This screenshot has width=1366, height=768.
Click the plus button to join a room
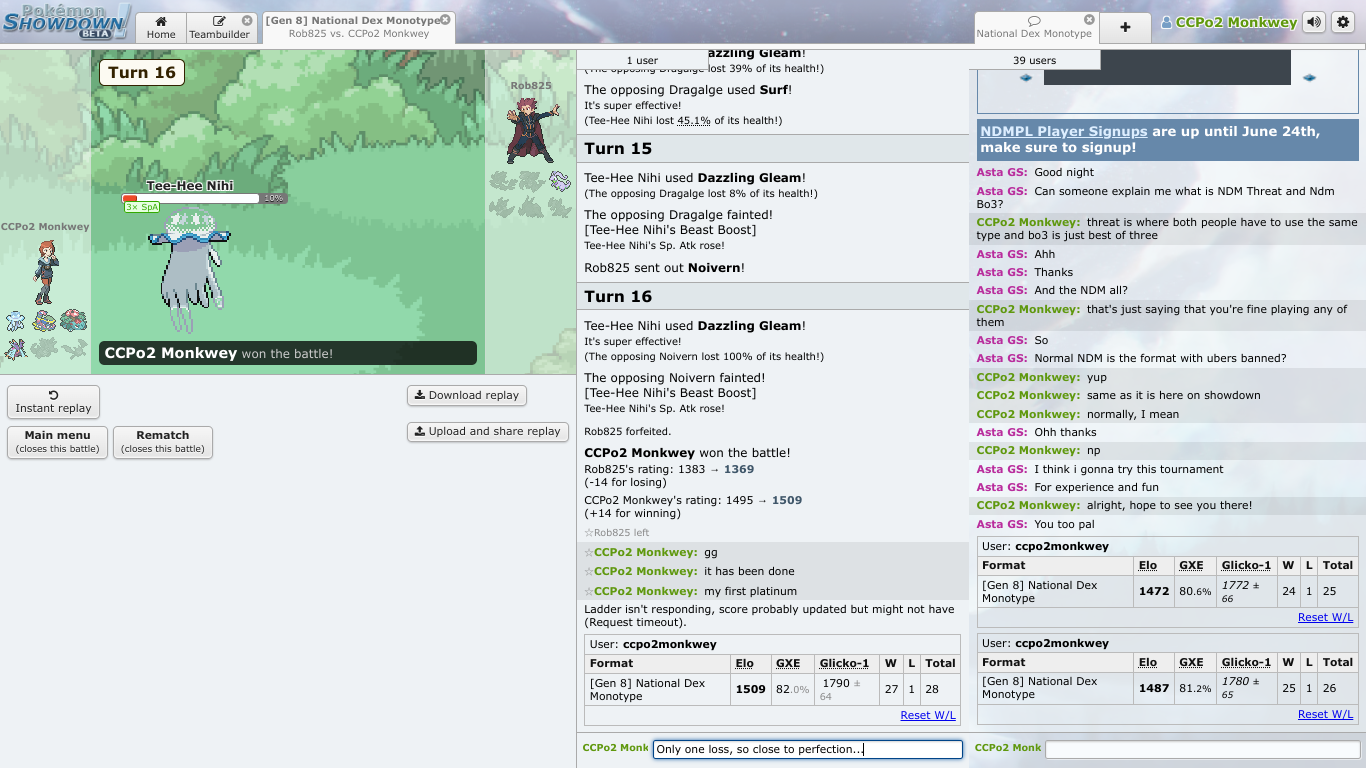[x=1125, y=28]
